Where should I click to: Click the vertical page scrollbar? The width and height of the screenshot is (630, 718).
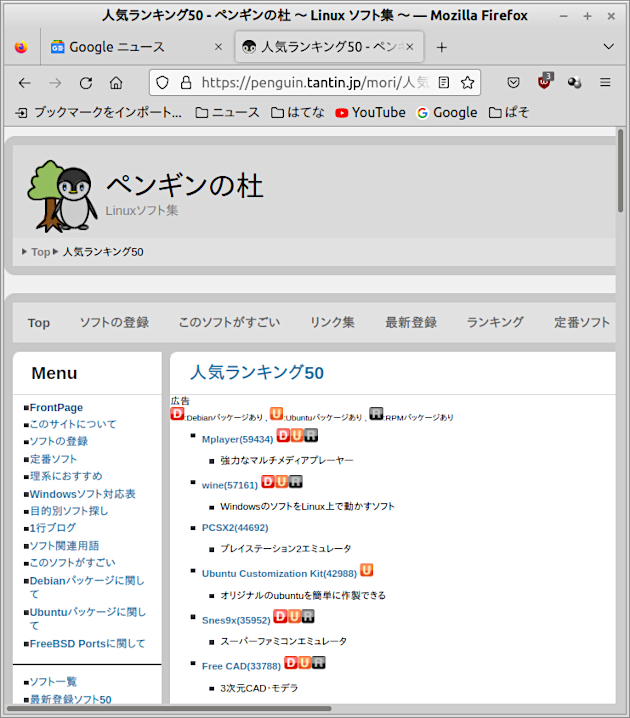tap(621, 170)
